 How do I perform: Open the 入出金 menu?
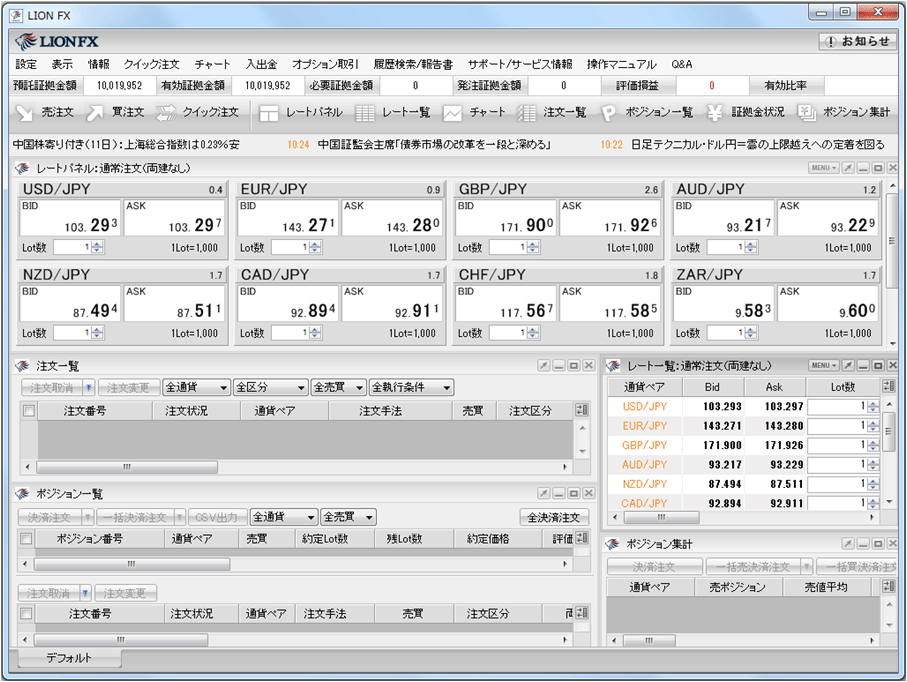coord(261,64)
